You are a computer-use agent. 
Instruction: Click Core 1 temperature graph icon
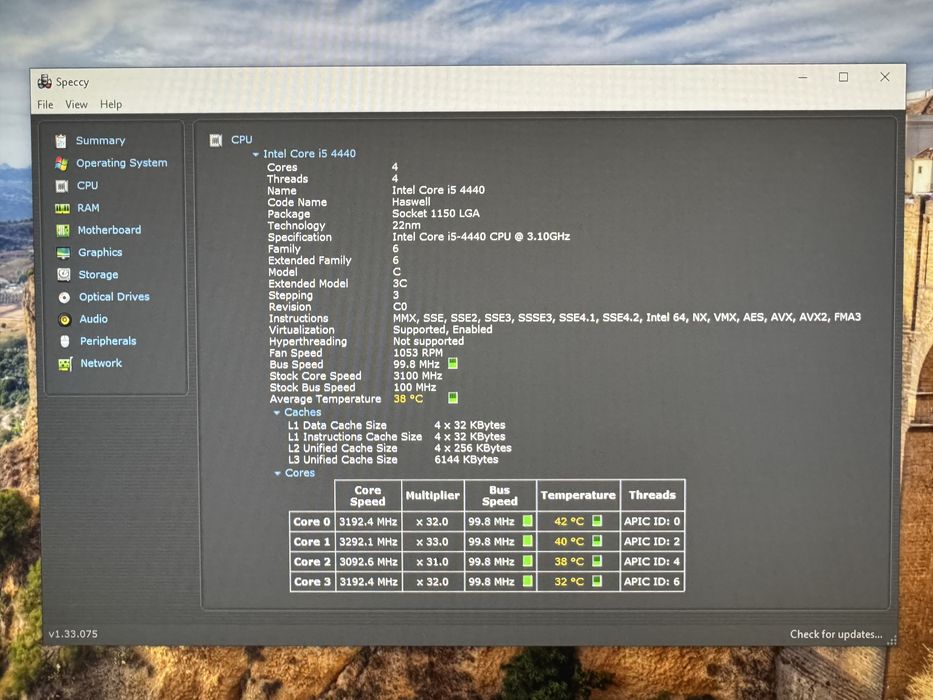tap(597, 540)
